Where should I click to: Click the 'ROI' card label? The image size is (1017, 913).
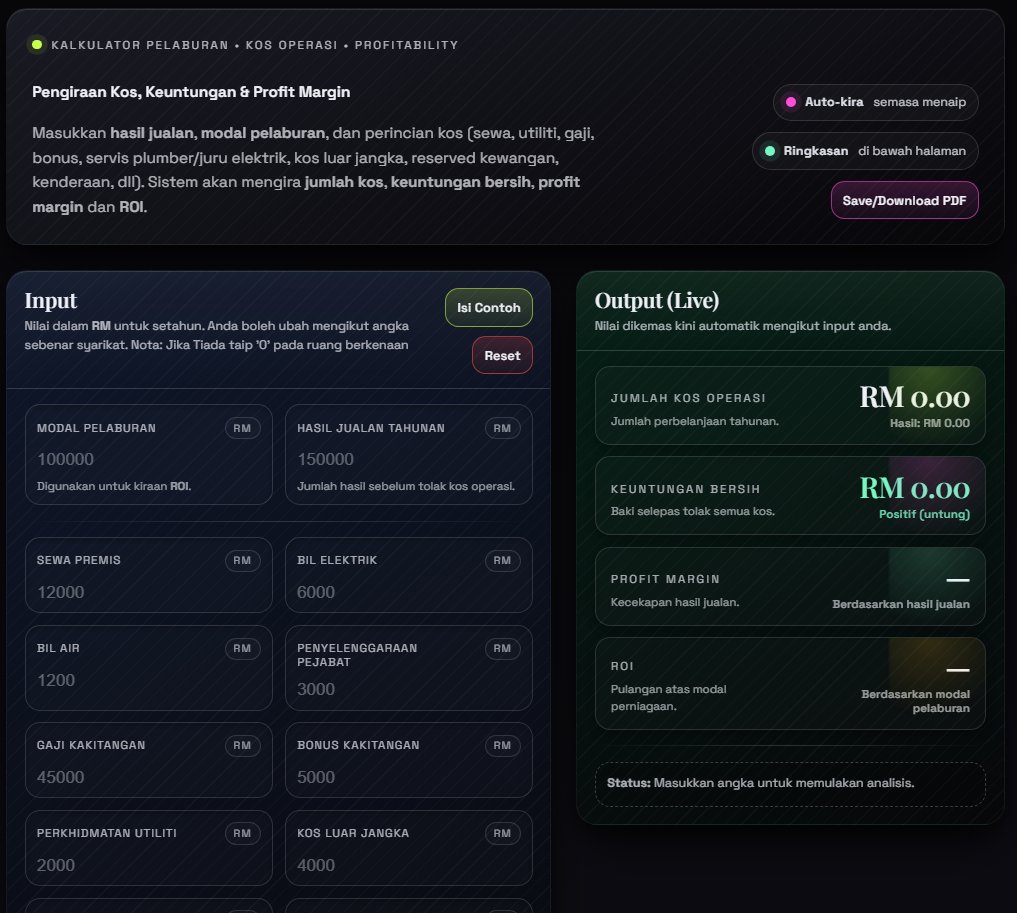(x=622, y=666)
